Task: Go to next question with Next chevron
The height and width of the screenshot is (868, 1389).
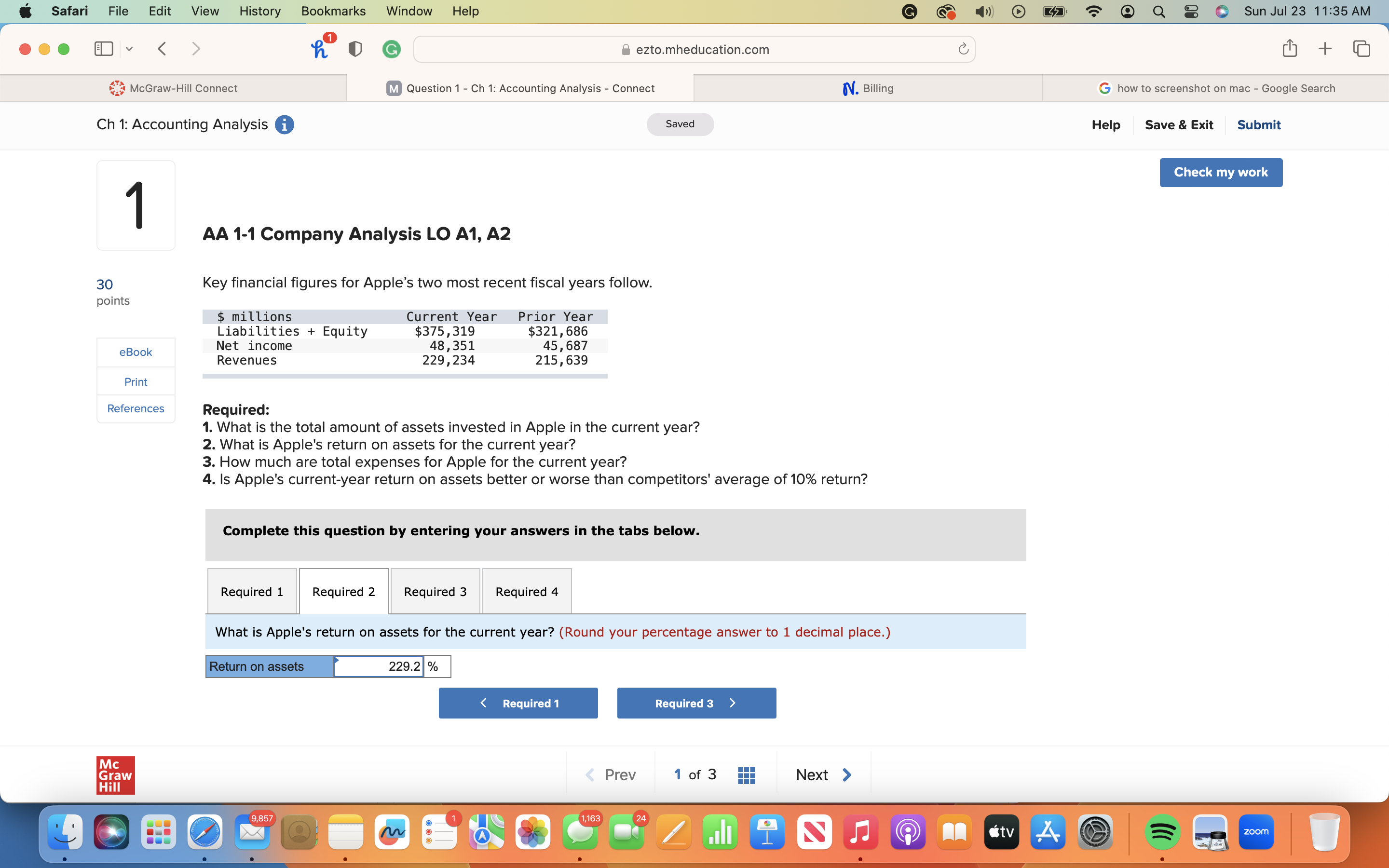Action: [846, 775]
